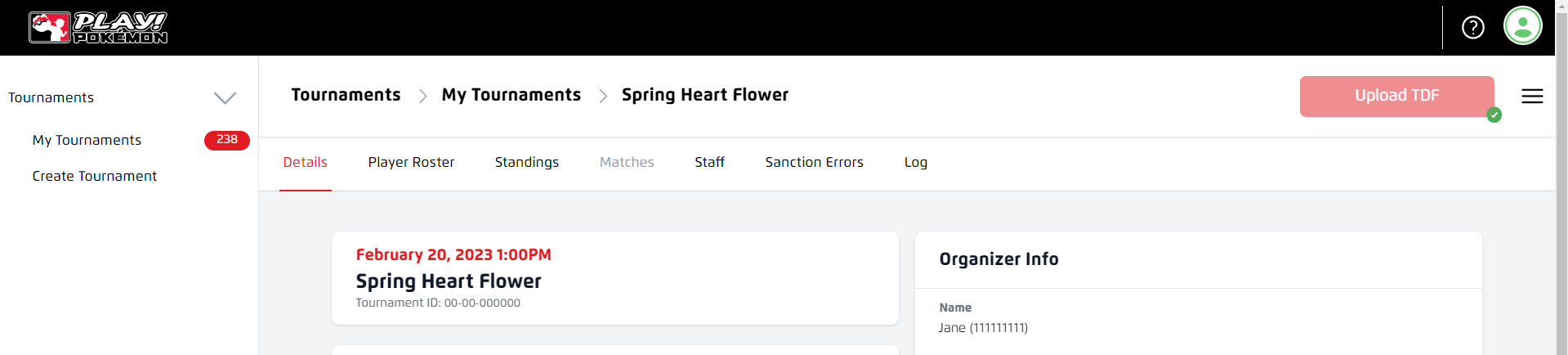Switch to the Player Roster tab
Image resolution: width=1568 pixels, height=355 pixels.
pyautogui.click(x=411, y=162)
